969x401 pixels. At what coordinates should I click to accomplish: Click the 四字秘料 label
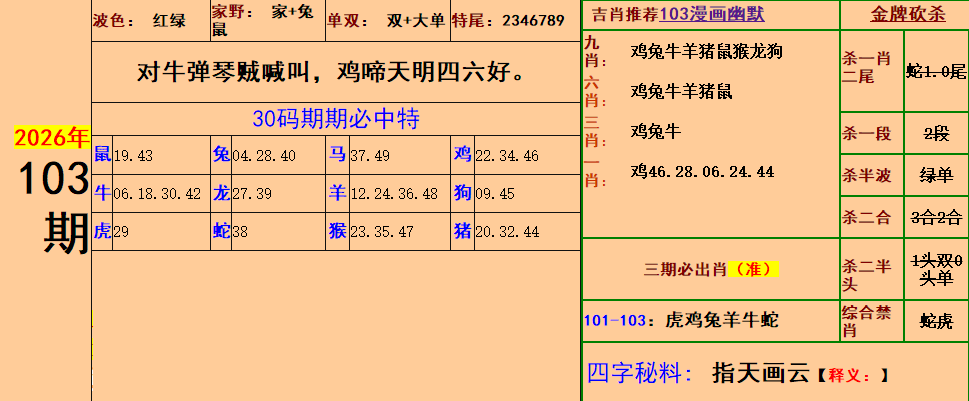pos(640,373)
